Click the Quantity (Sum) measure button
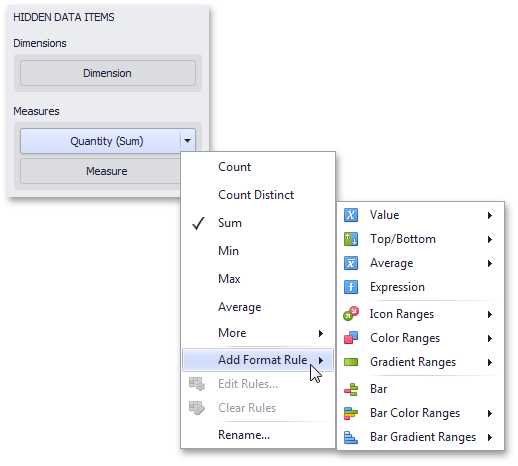 click(x=101, y=141)
